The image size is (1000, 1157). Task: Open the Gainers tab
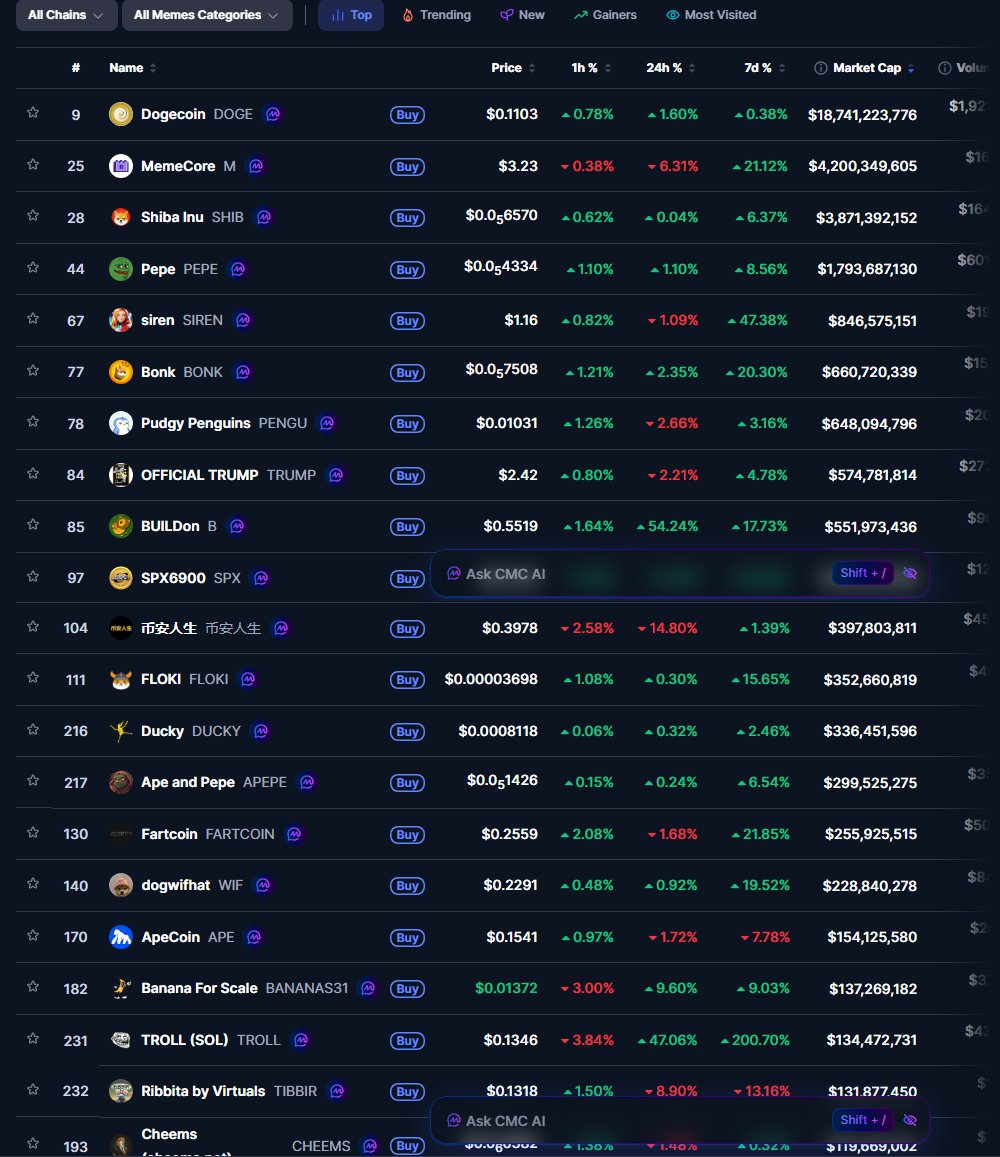pos(605,15)
